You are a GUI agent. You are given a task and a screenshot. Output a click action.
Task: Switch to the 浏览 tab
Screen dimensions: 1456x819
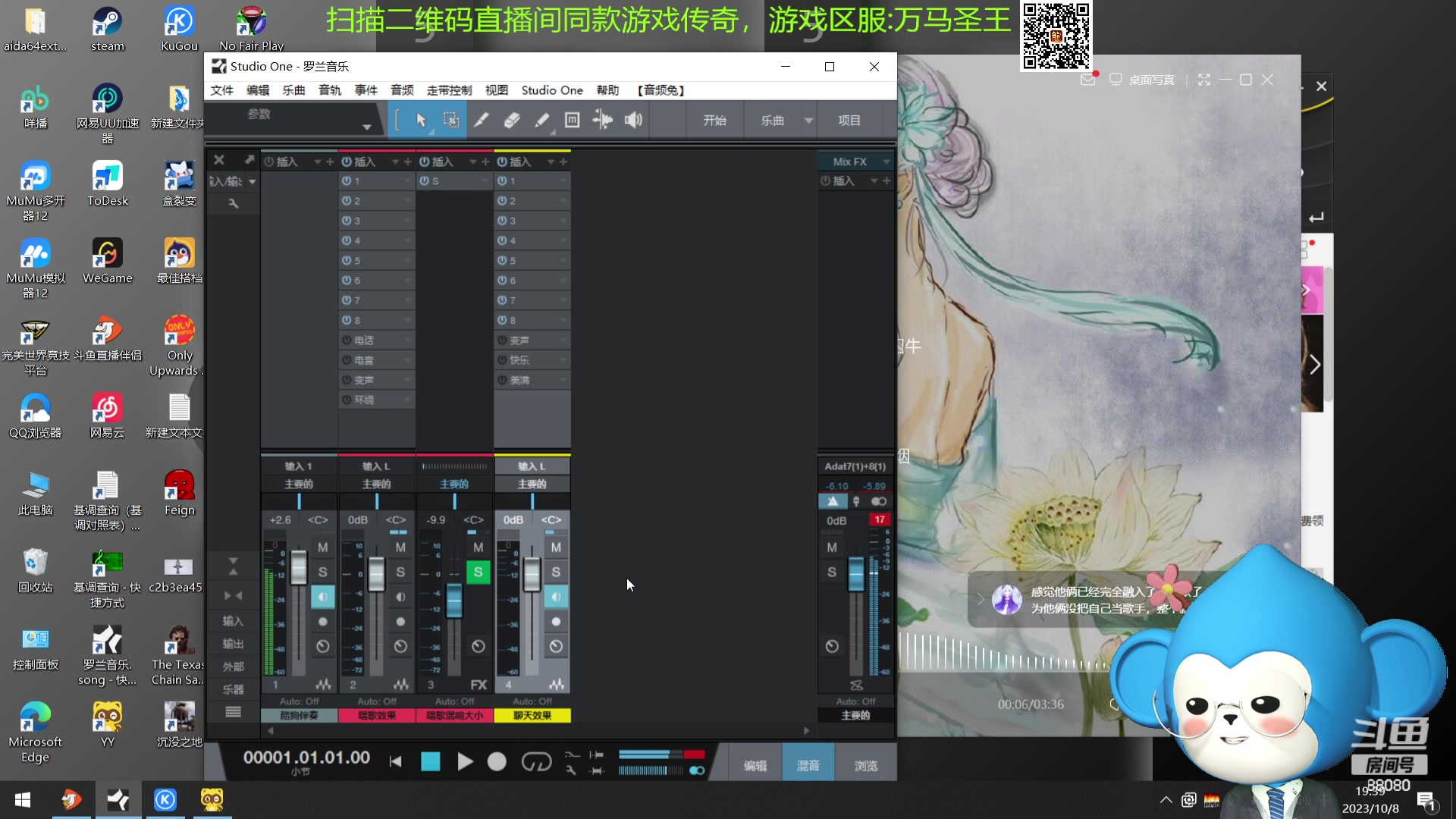pos(865,764)
